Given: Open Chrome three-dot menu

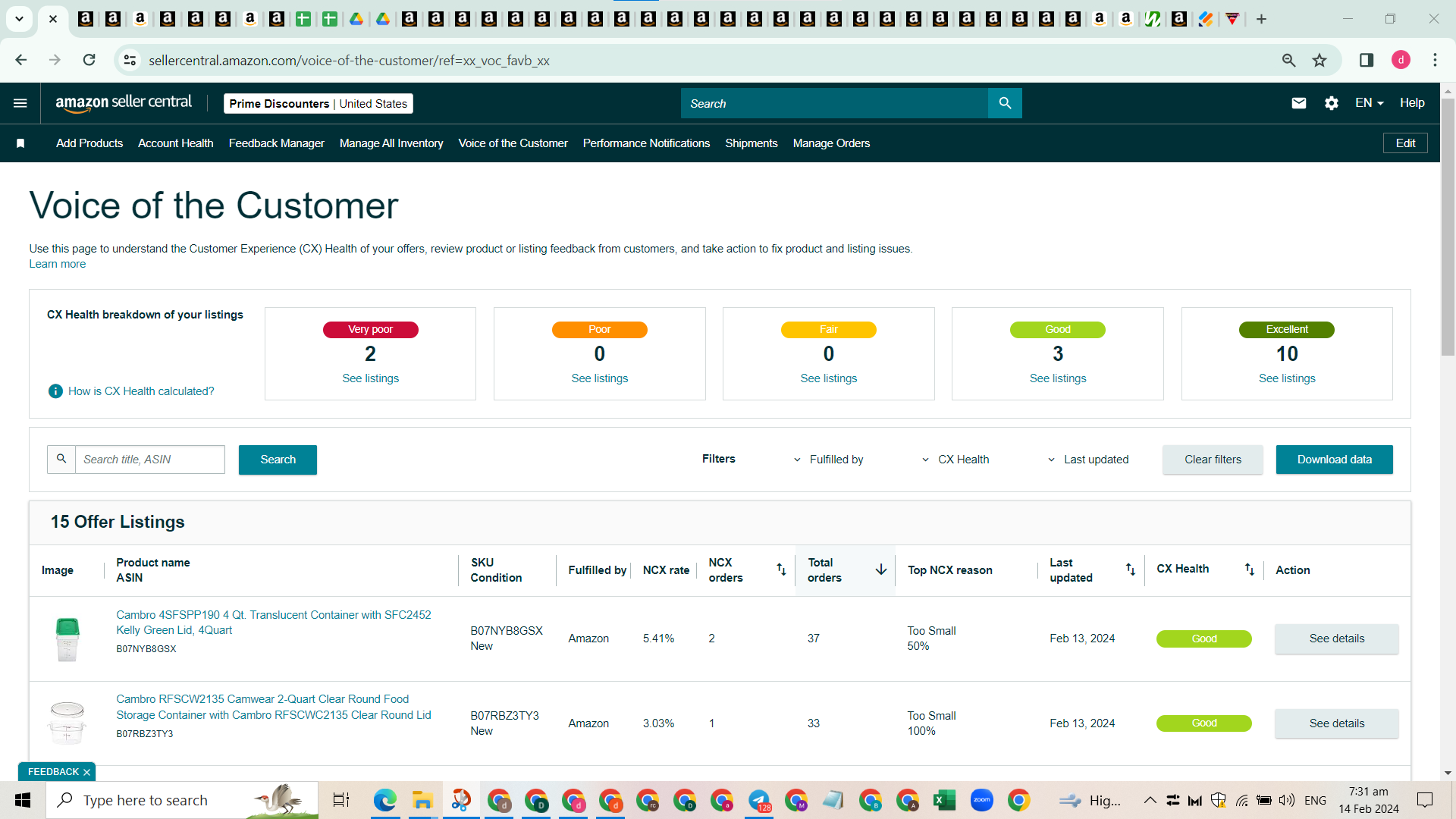Looking at the screenshot, I should coord(1435,60).
